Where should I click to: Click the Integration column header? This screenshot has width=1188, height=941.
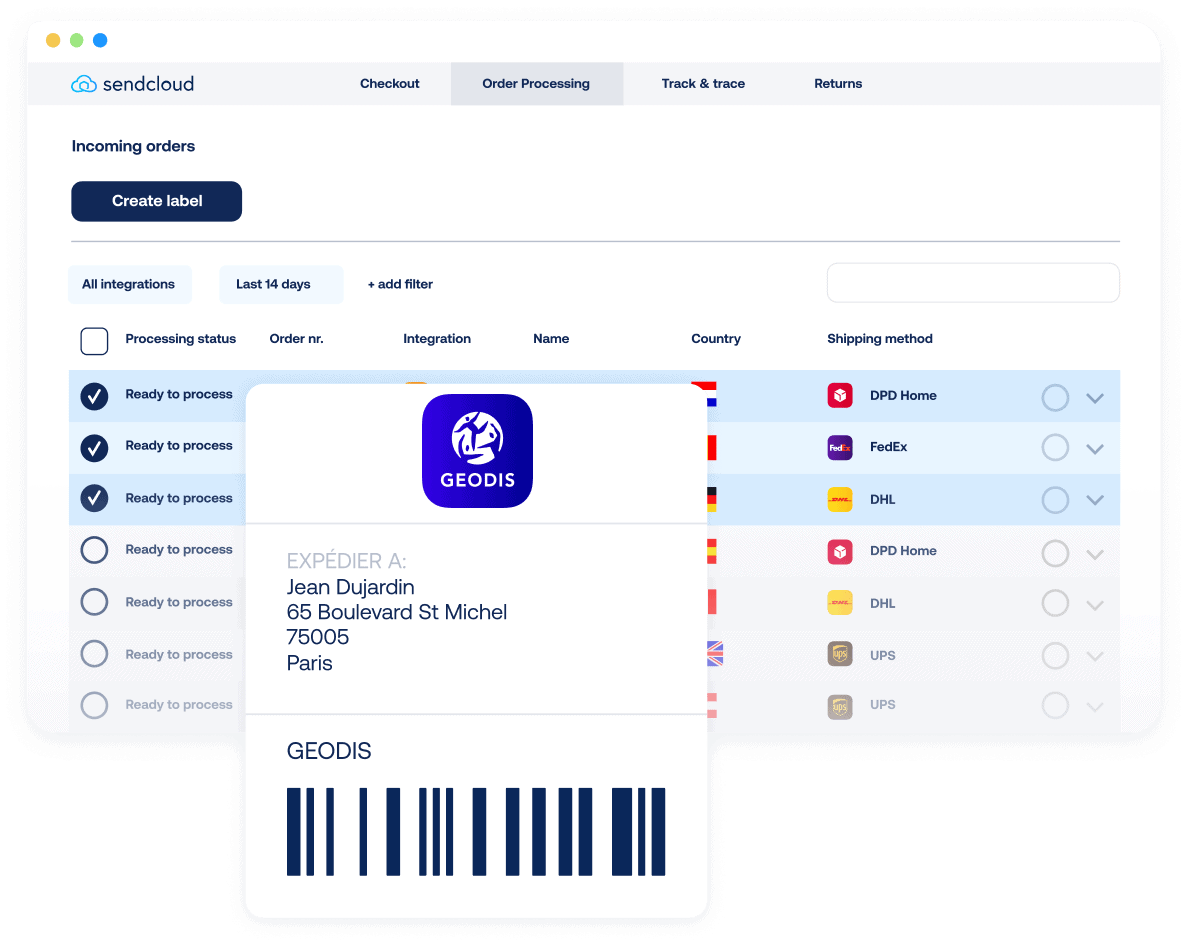click(x=436, y=339)
